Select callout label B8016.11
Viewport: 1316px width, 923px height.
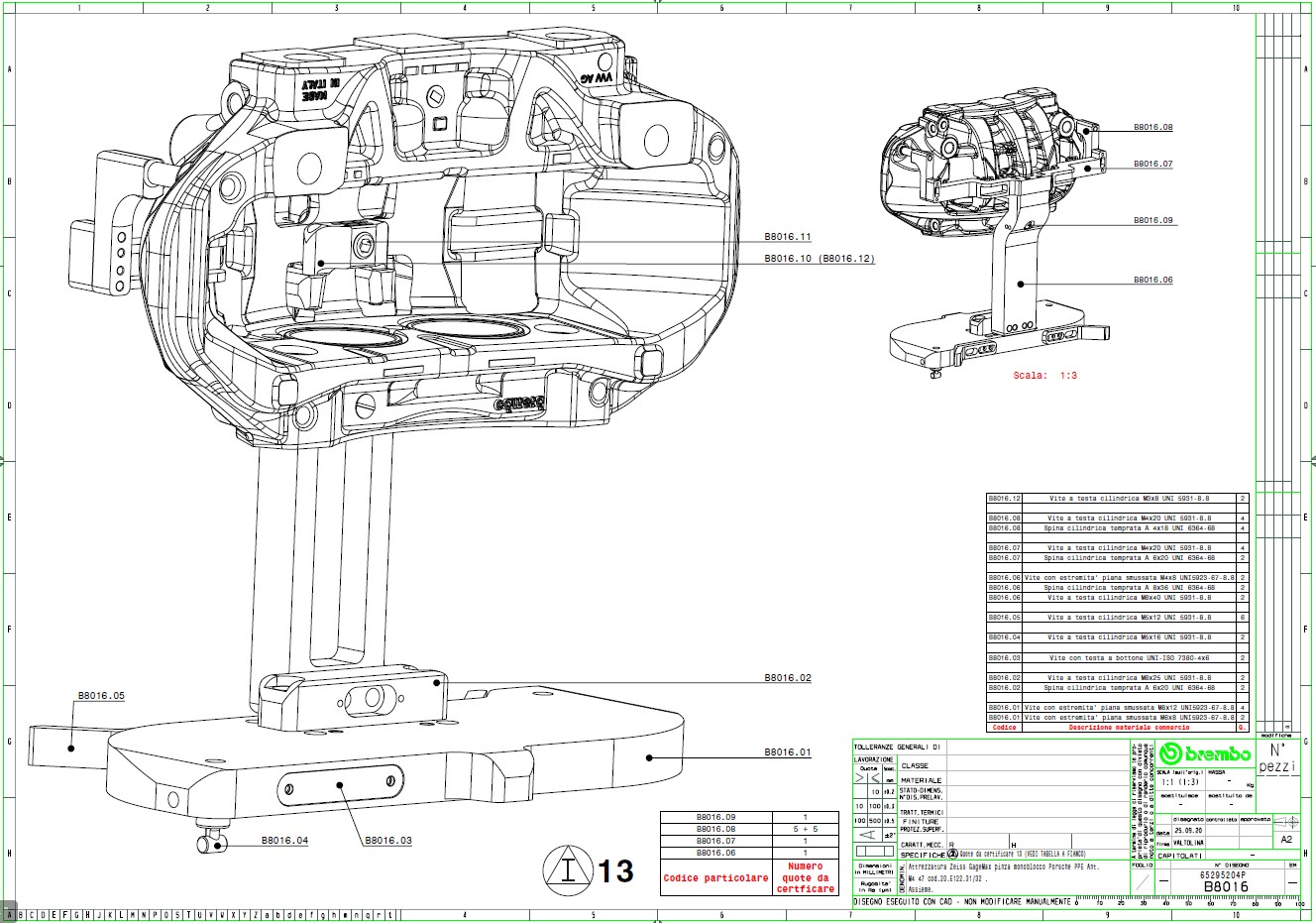787,237
